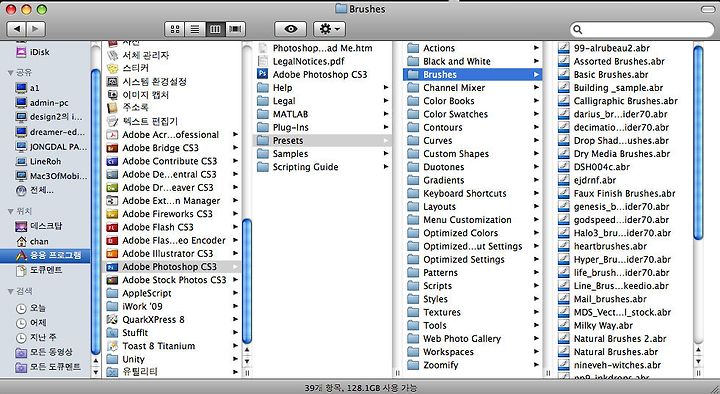Collapse the 공유 sidebar section
The width and height of the screenshot is (720, 394).
point(10,73)
